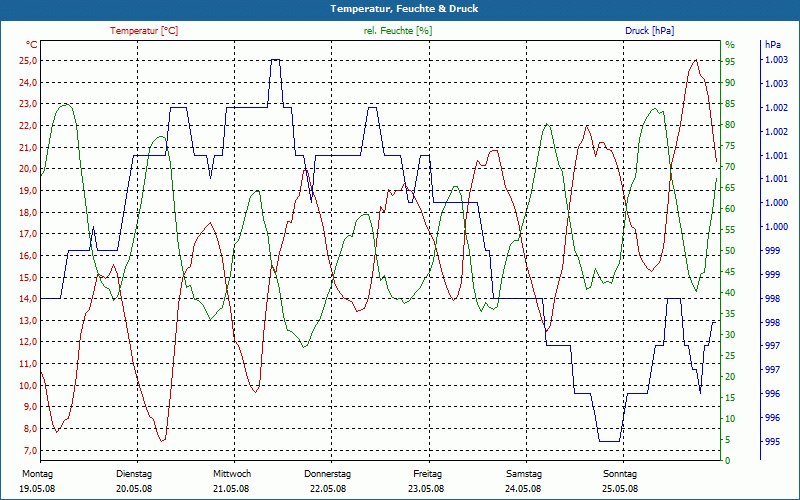Image resolution: width=800 pixels, height=500 pixels.
Task: Click the '7,0' temperature axis value
Action: 30,450
